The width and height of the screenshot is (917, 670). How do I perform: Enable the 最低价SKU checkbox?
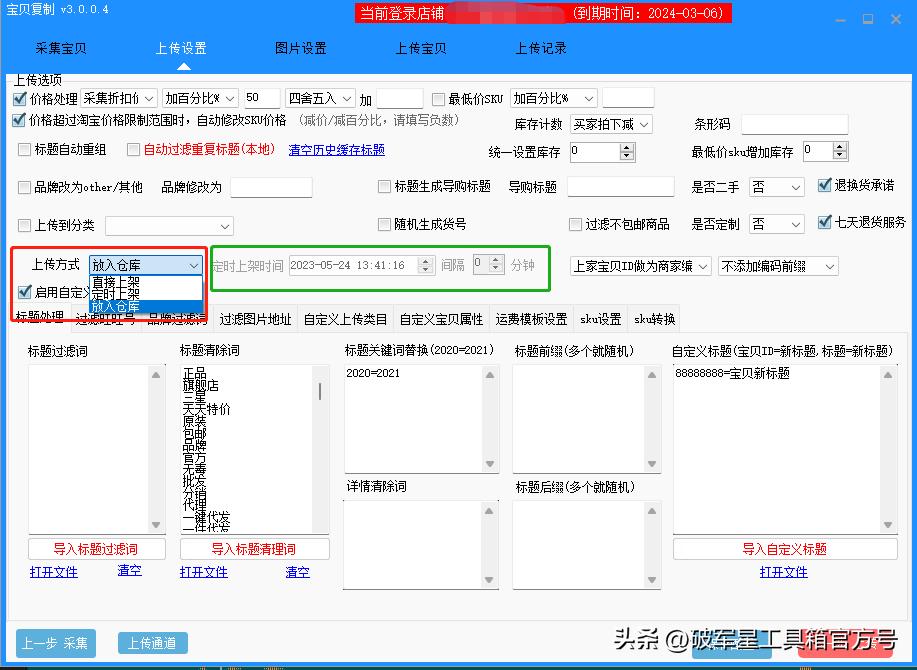(437, 97)
